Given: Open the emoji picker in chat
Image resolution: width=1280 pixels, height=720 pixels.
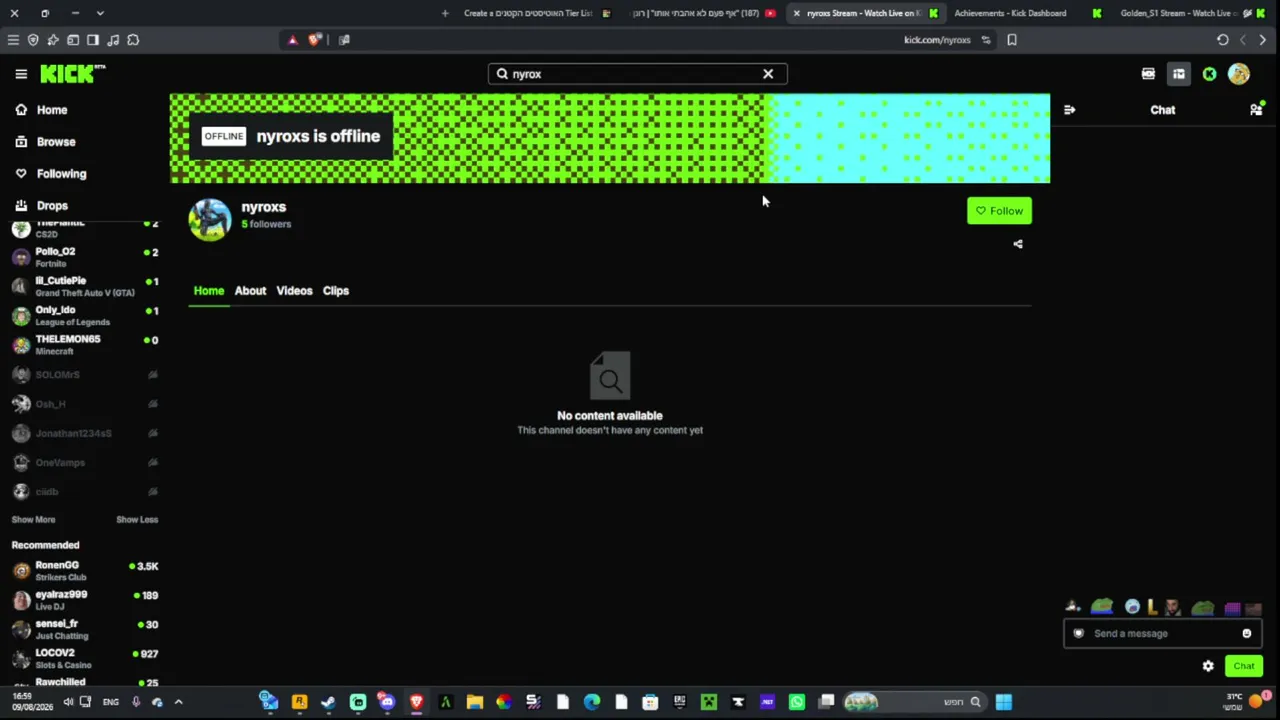Looking at the screenshot, I should click(x=1247, y=633).
